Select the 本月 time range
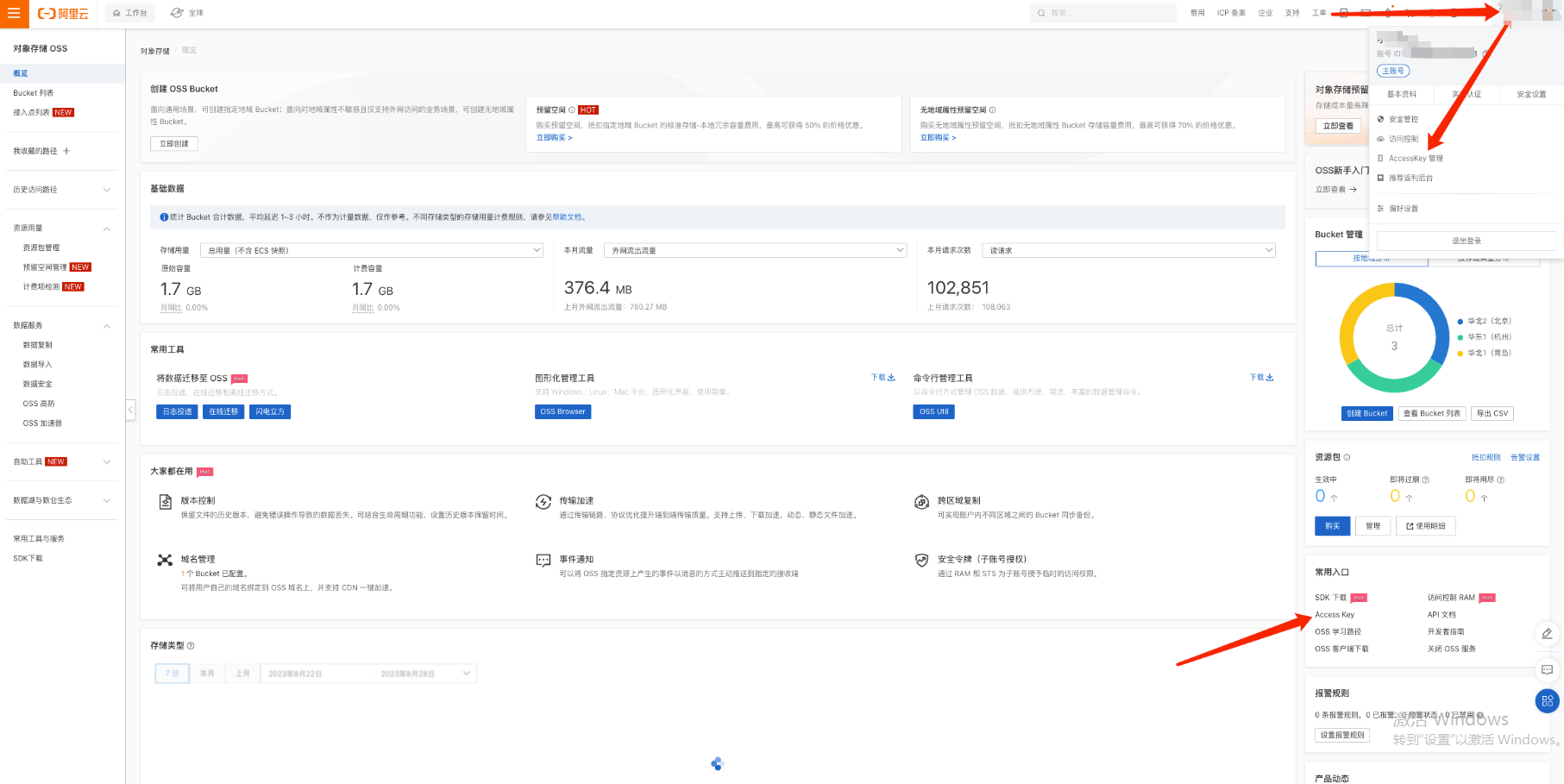 pyautogui.click(x=207, y=674)
